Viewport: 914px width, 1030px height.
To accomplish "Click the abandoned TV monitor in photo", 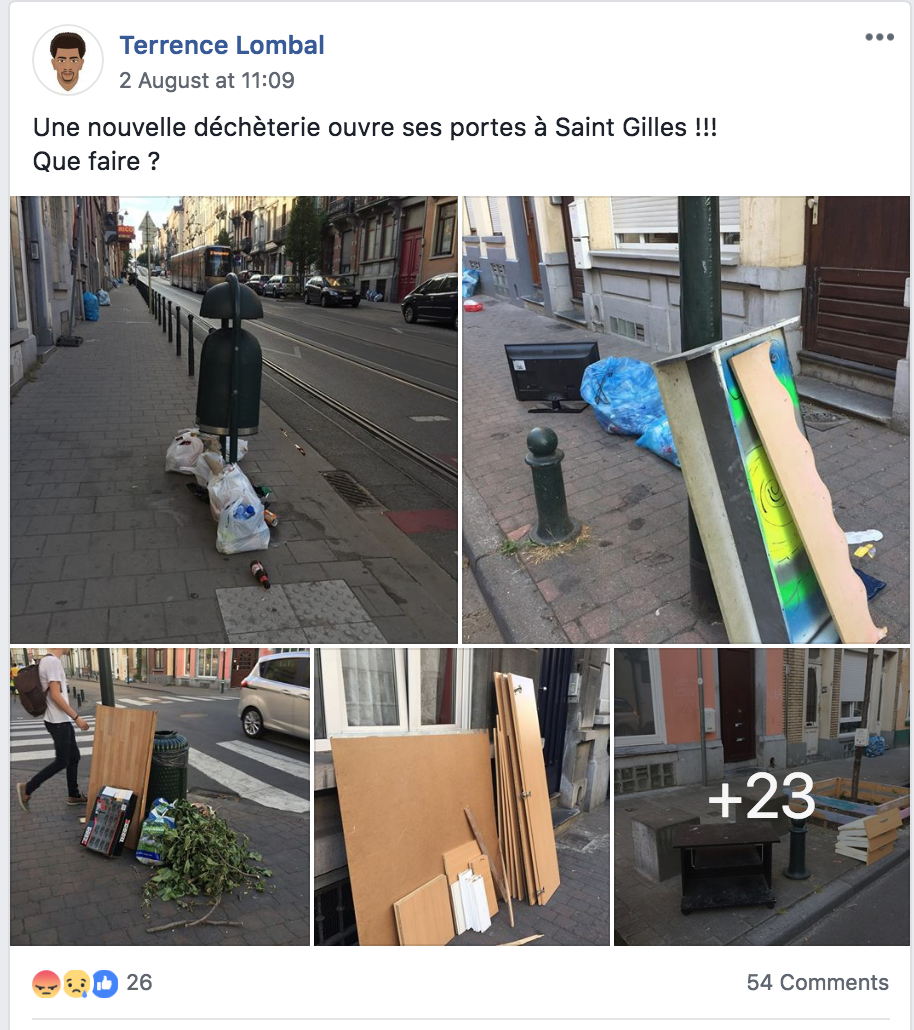I will pos(552,376).
